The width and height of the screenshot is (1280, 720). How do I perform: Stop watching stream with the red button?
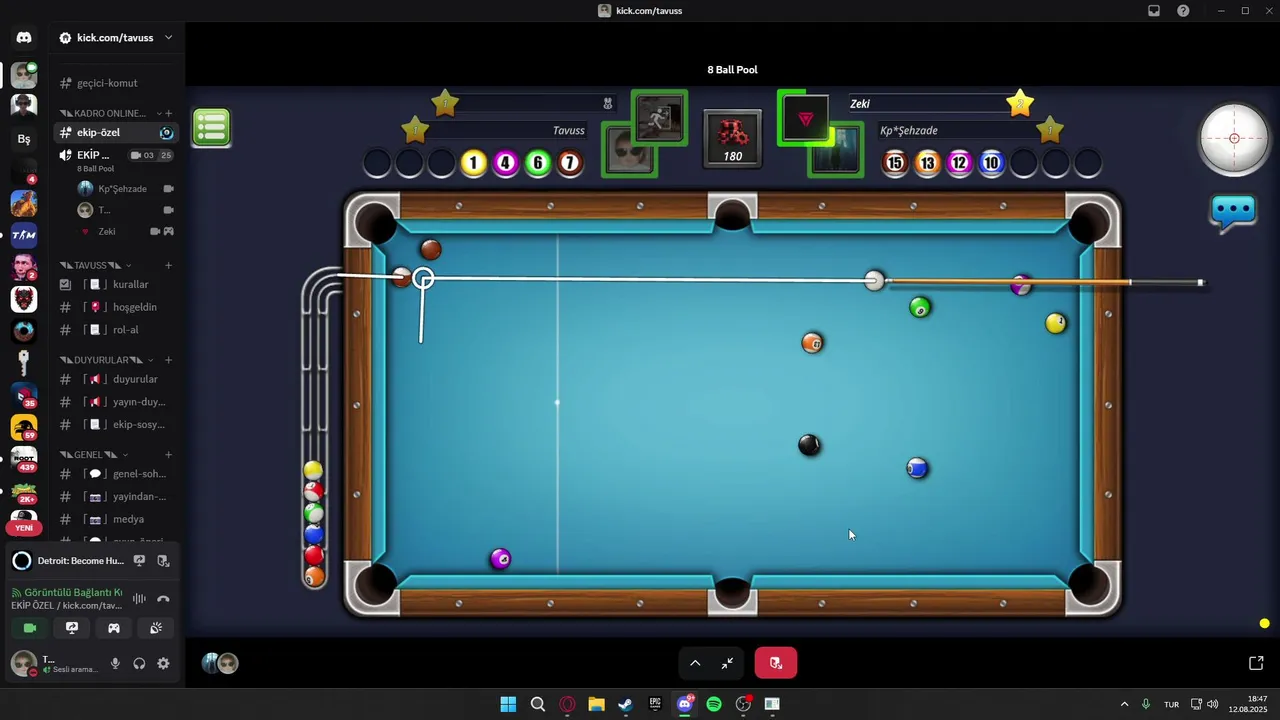(776, 663)
